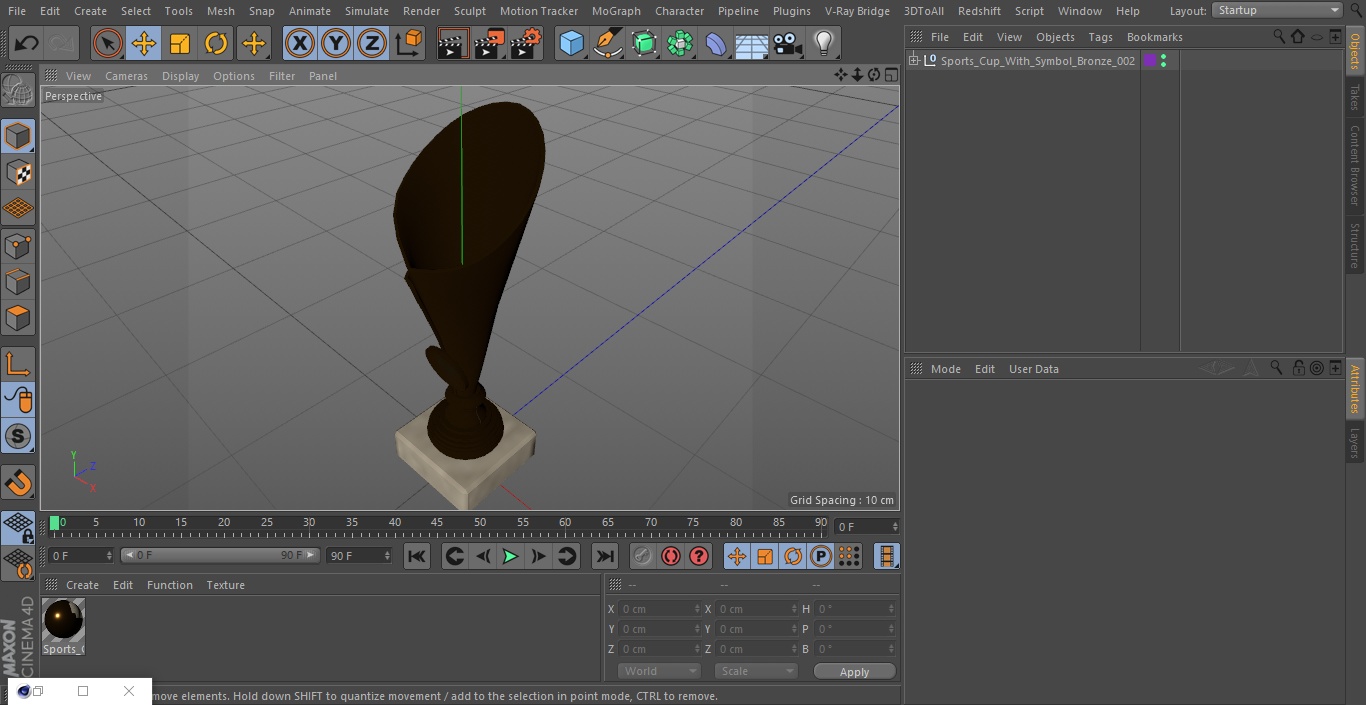Screen dimensions: 1366x705
Task: Select the Live Selection tool
Action: 107,43
